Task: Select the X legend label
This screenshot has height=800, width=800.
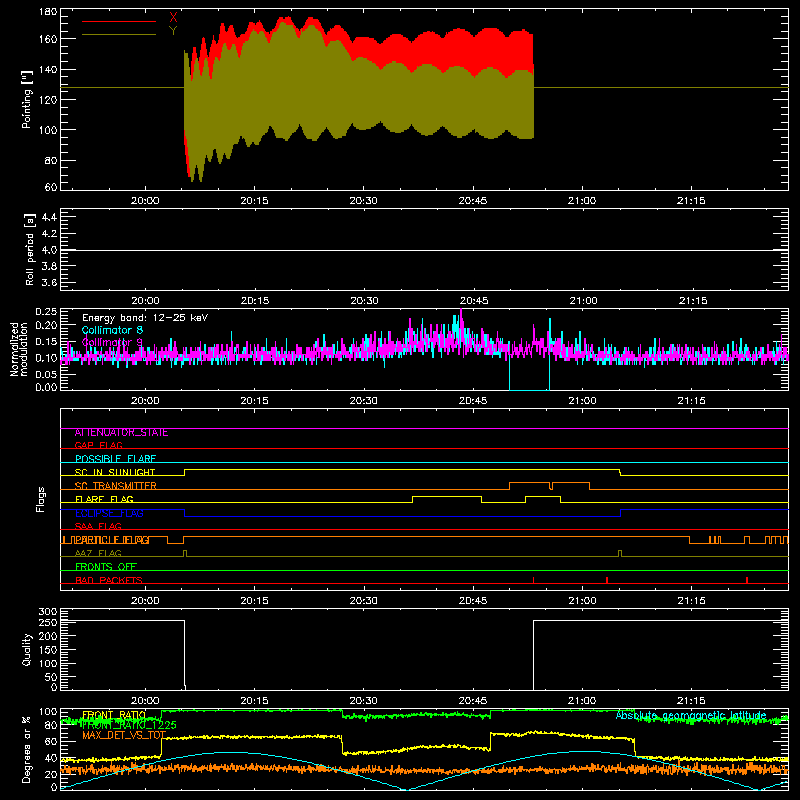Action: click(x=173, y=18)
